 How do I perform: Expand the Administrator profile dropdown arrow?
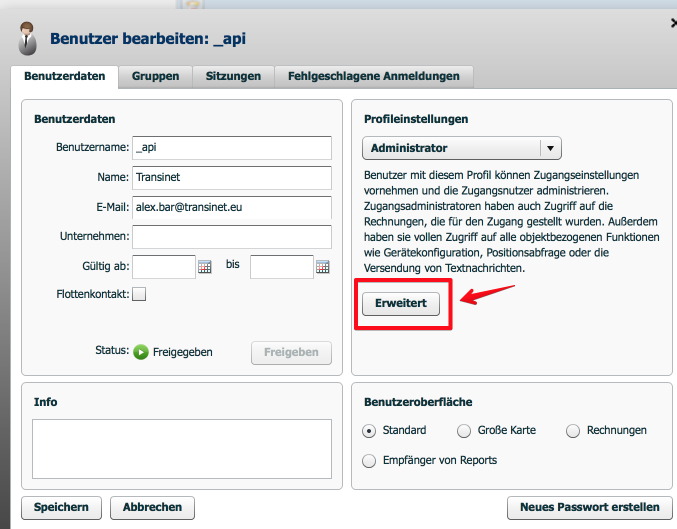coord(549,148)
